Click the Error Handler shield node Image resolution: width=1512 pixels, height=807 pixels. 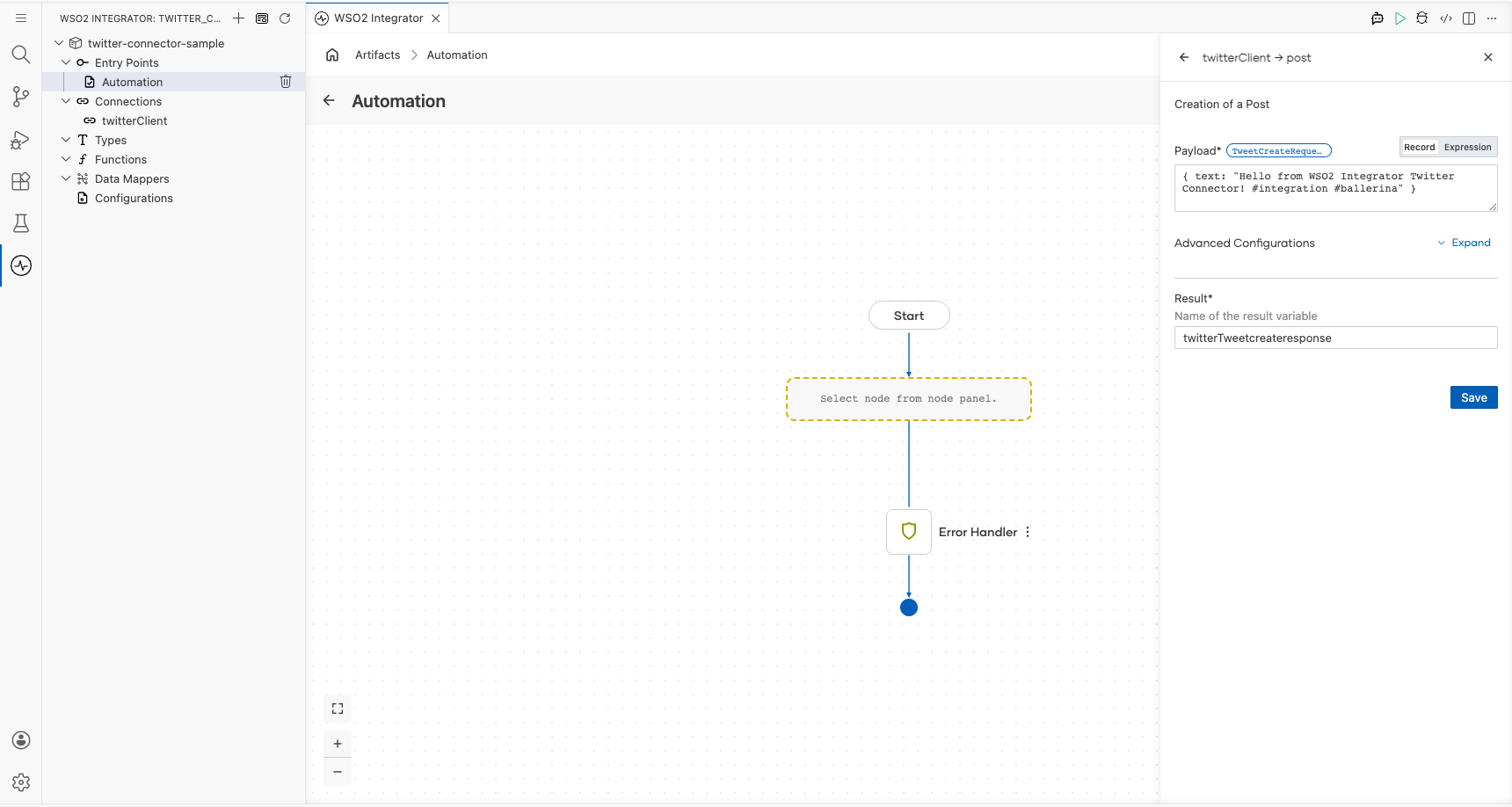[x=909, y=532]
